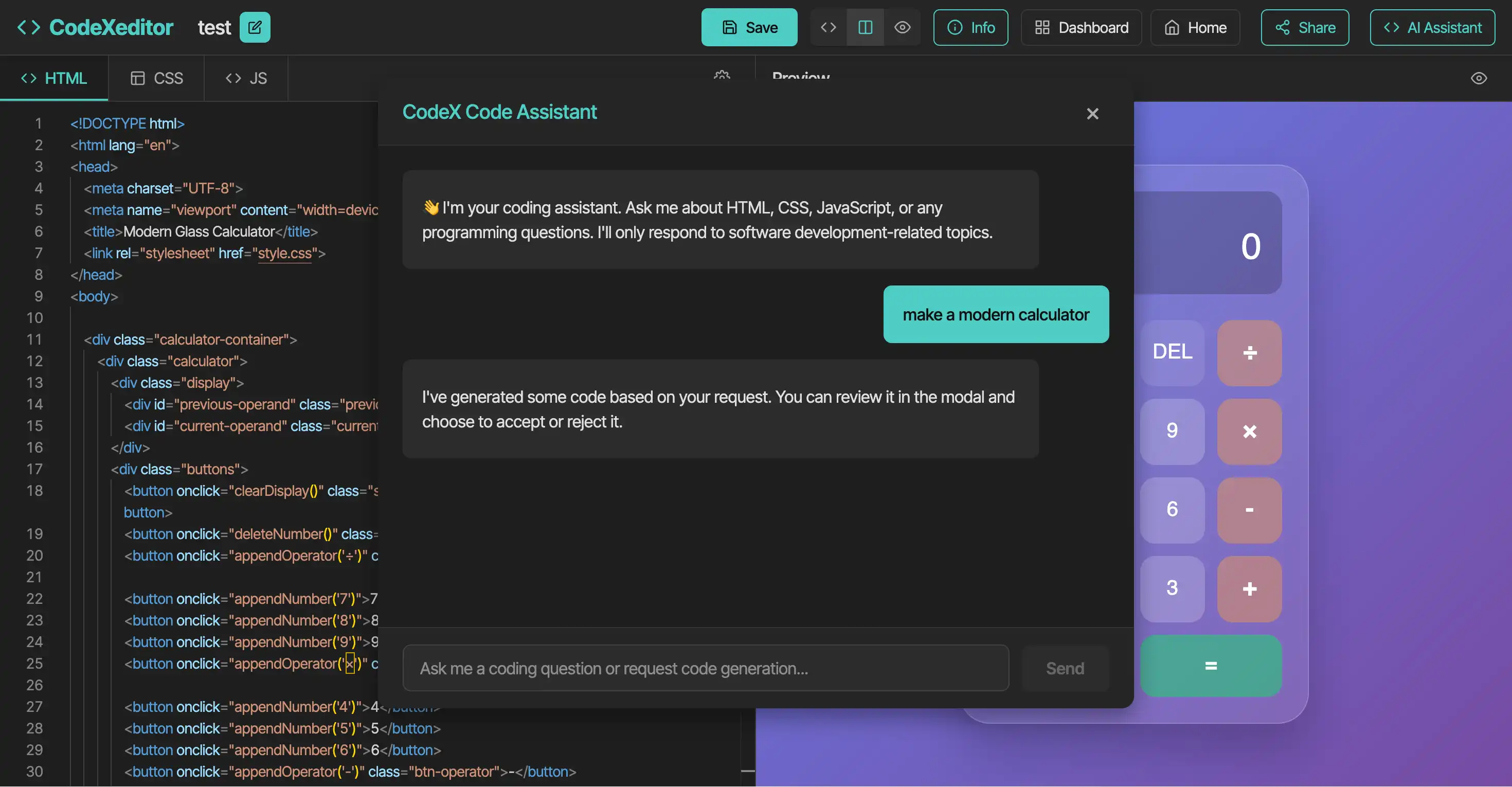Click the div class="buttons" line
Screen dimensions: 1512x787
point(179,470)
